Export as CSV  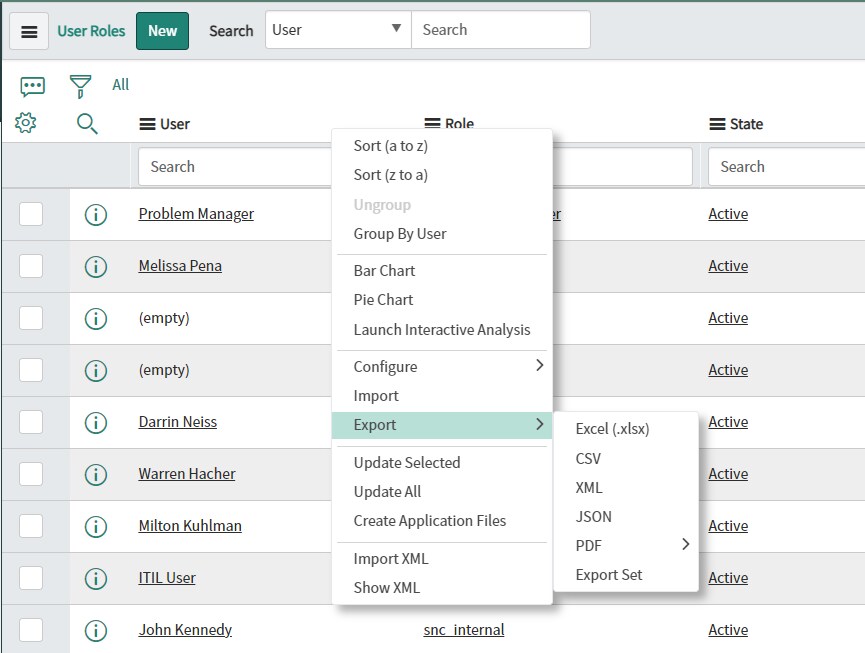pos(588,459)
